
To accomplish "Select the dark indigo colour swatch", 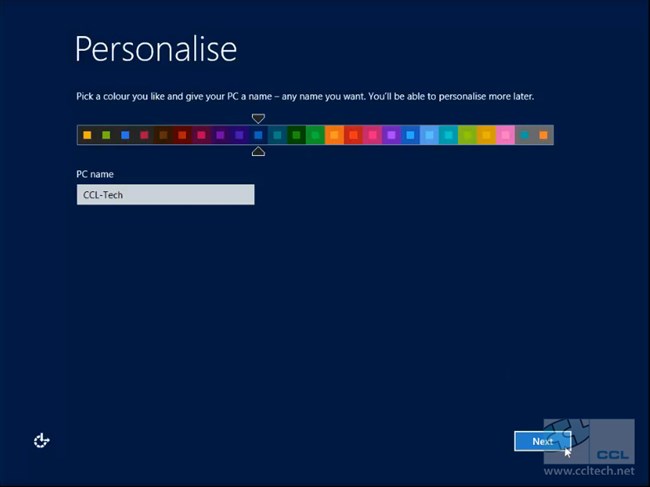I will click(x=239, y=135).
